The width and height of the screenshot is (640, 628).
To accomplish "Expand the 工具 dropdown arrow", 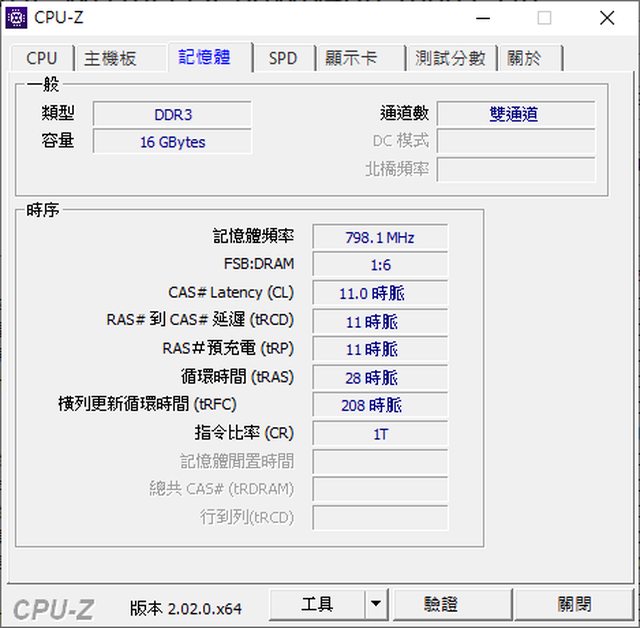I will (x=375, y=604).
